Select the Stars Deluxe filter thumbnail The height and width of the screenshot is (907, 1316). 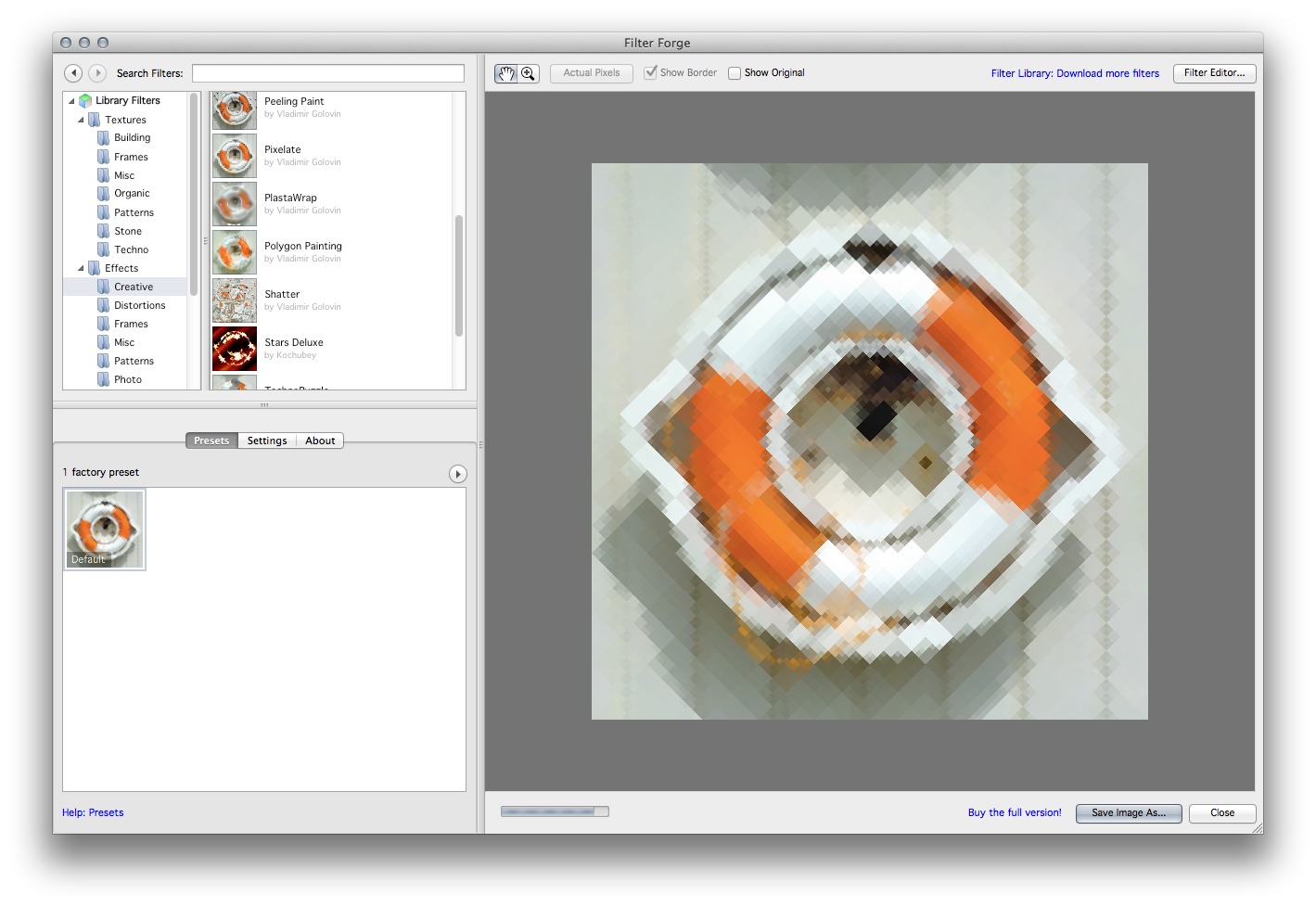coord(235,349)
